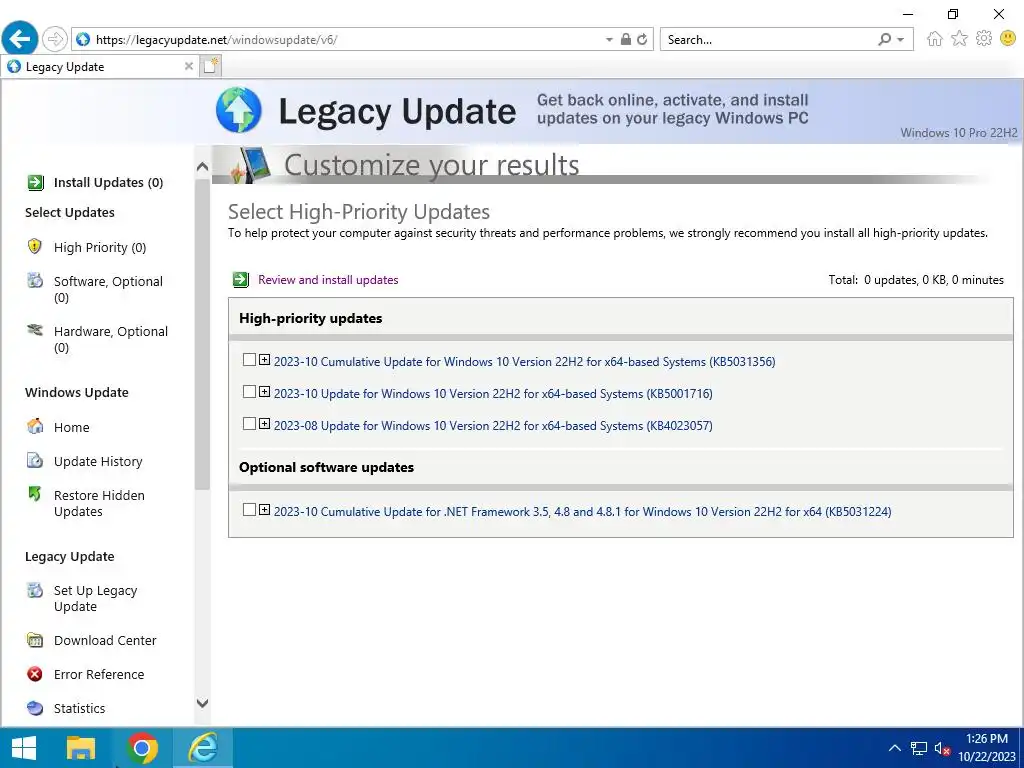Select Hardware, Optional (0) sidebar item
This screenshot has height=768, width=1024.
click(x=111, y=339)
